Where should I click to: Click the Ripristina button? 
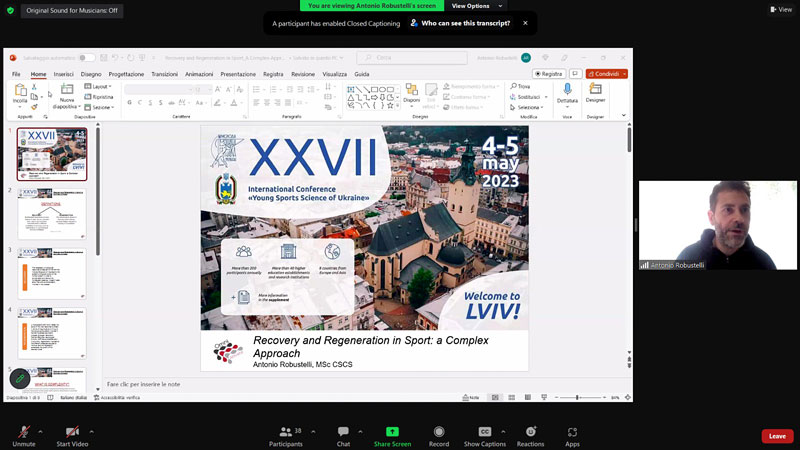[x=99, y=97]
